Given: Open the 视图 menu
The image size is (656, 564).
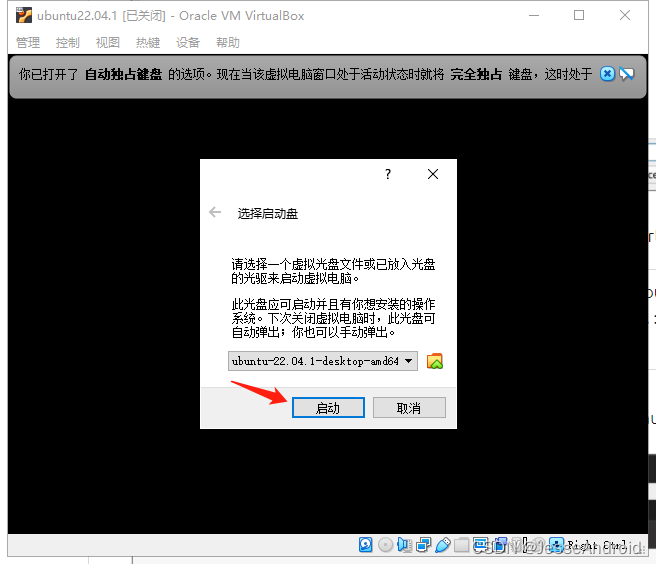Looking at the screenshot, I should point(108,42).
